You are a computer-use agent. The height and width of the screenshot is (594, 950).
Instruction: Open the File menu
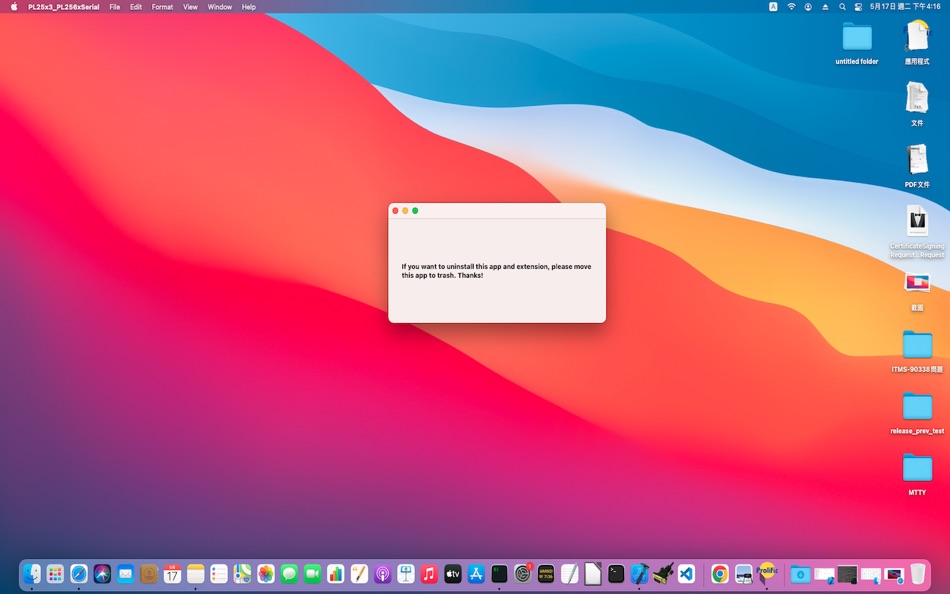point(115,7)
